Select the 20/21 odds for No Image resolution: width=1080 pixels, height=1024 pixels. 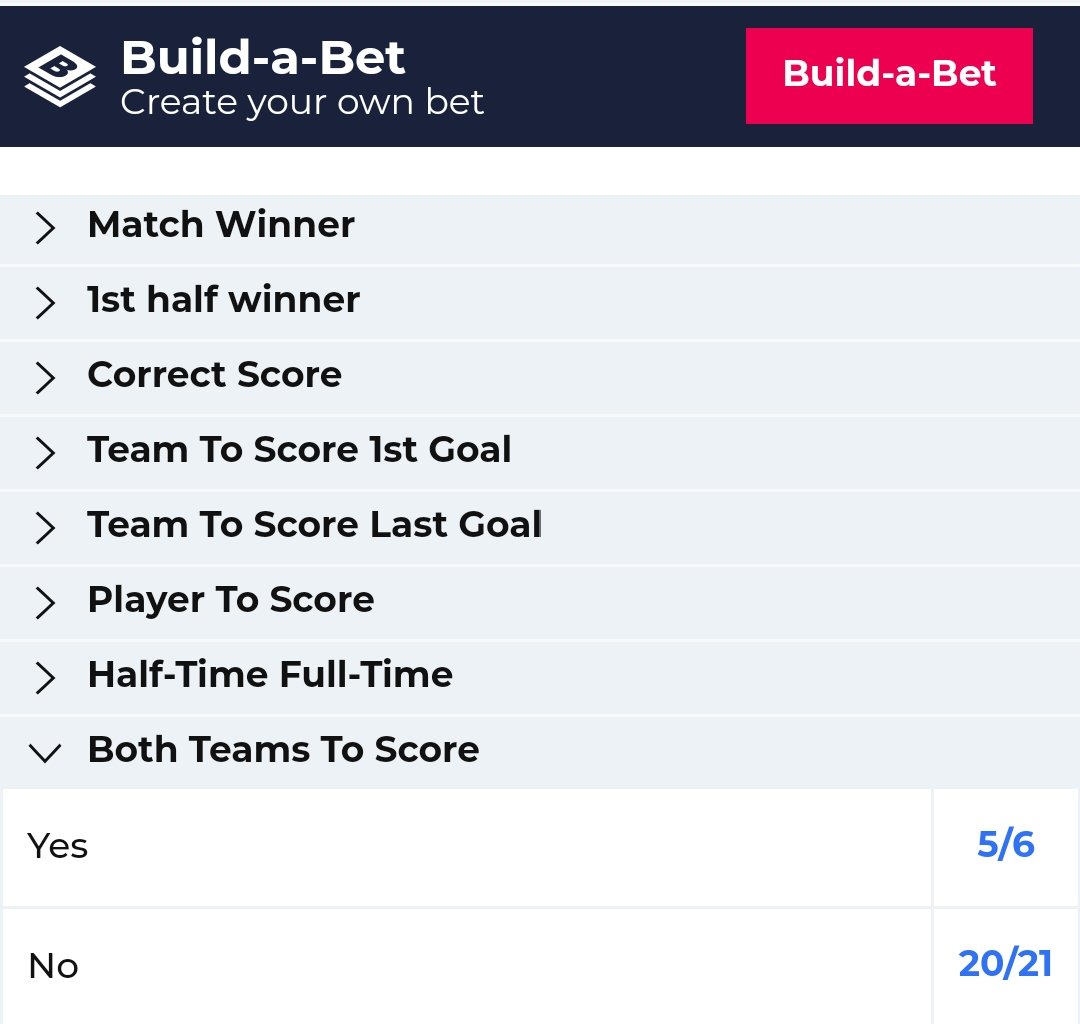coord(1005,964)
